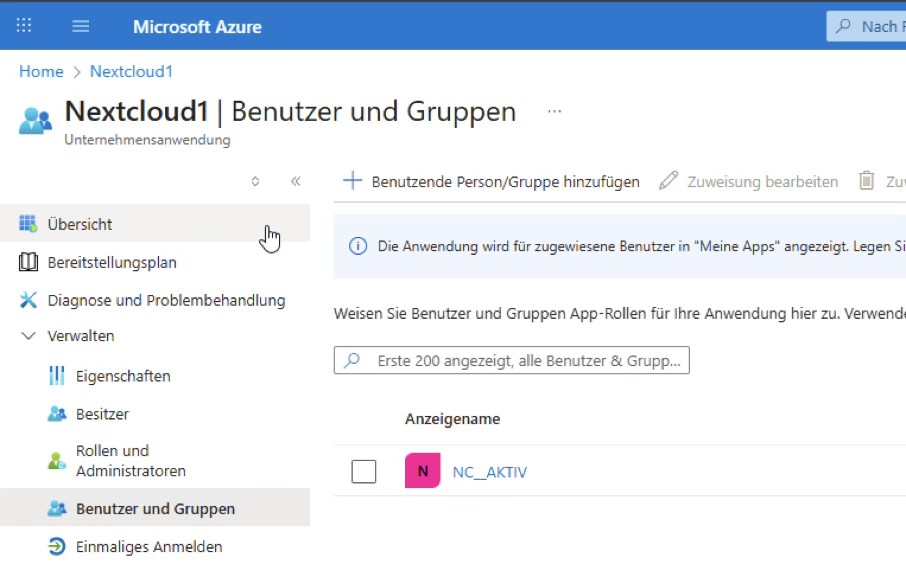This screenshot has width=906, height=564.
Task: Click the Diagnose und Problembehandlung tools icon
Action: coord(28,300)
